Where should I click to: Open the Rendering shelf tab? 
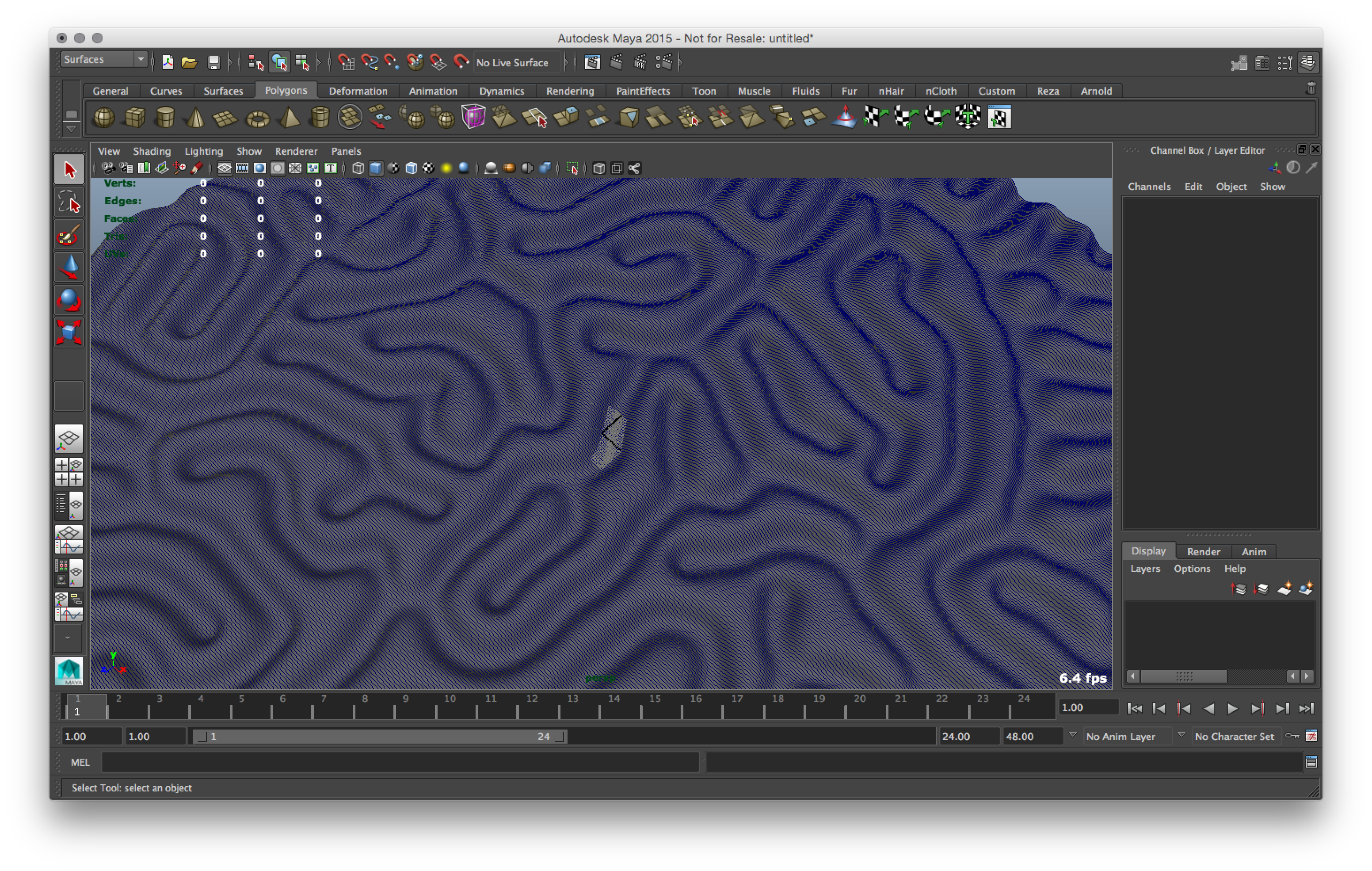click(570, 91)
